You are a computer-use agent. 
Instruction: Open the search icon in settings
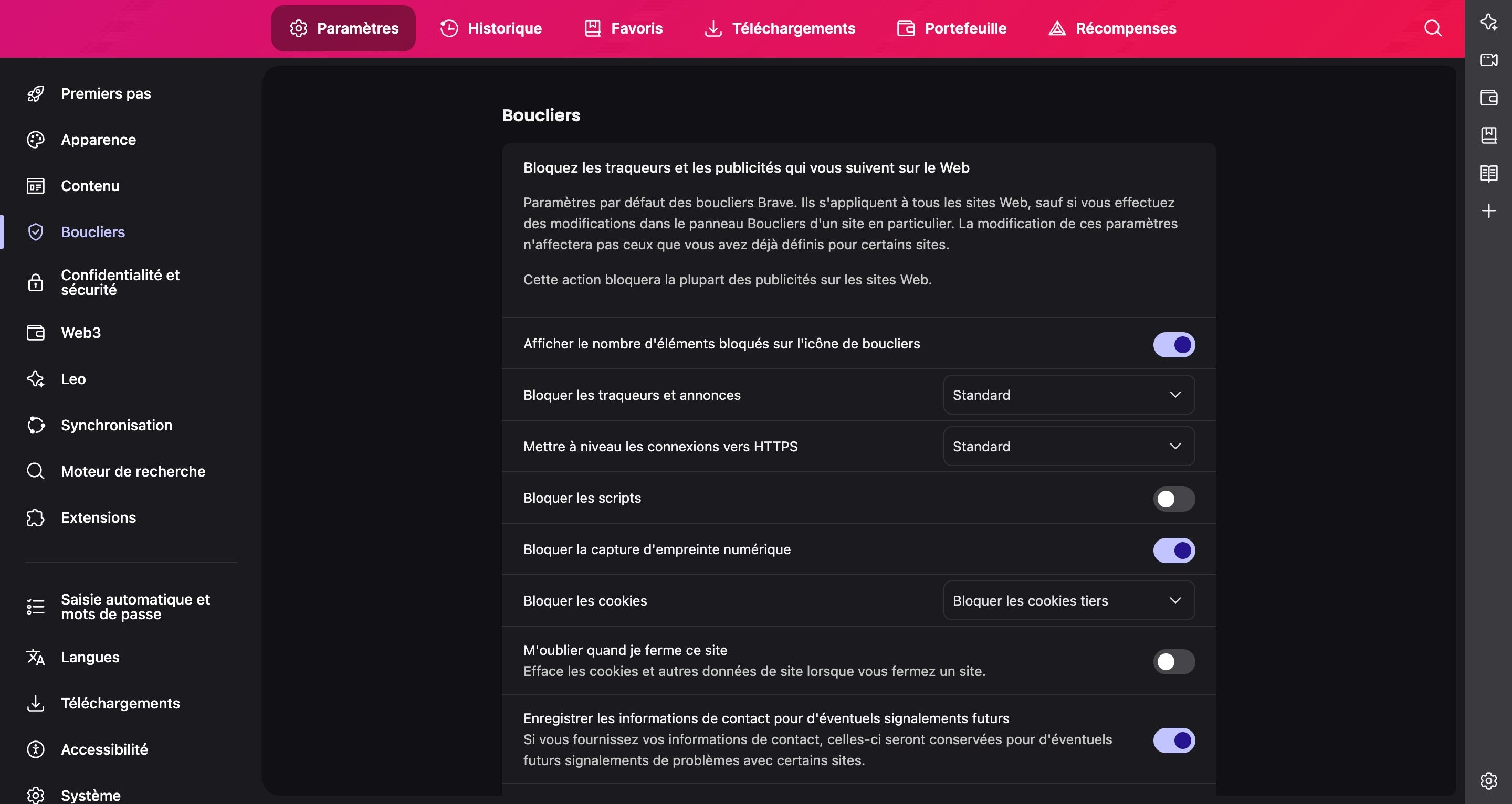(x=1432, y=28)
